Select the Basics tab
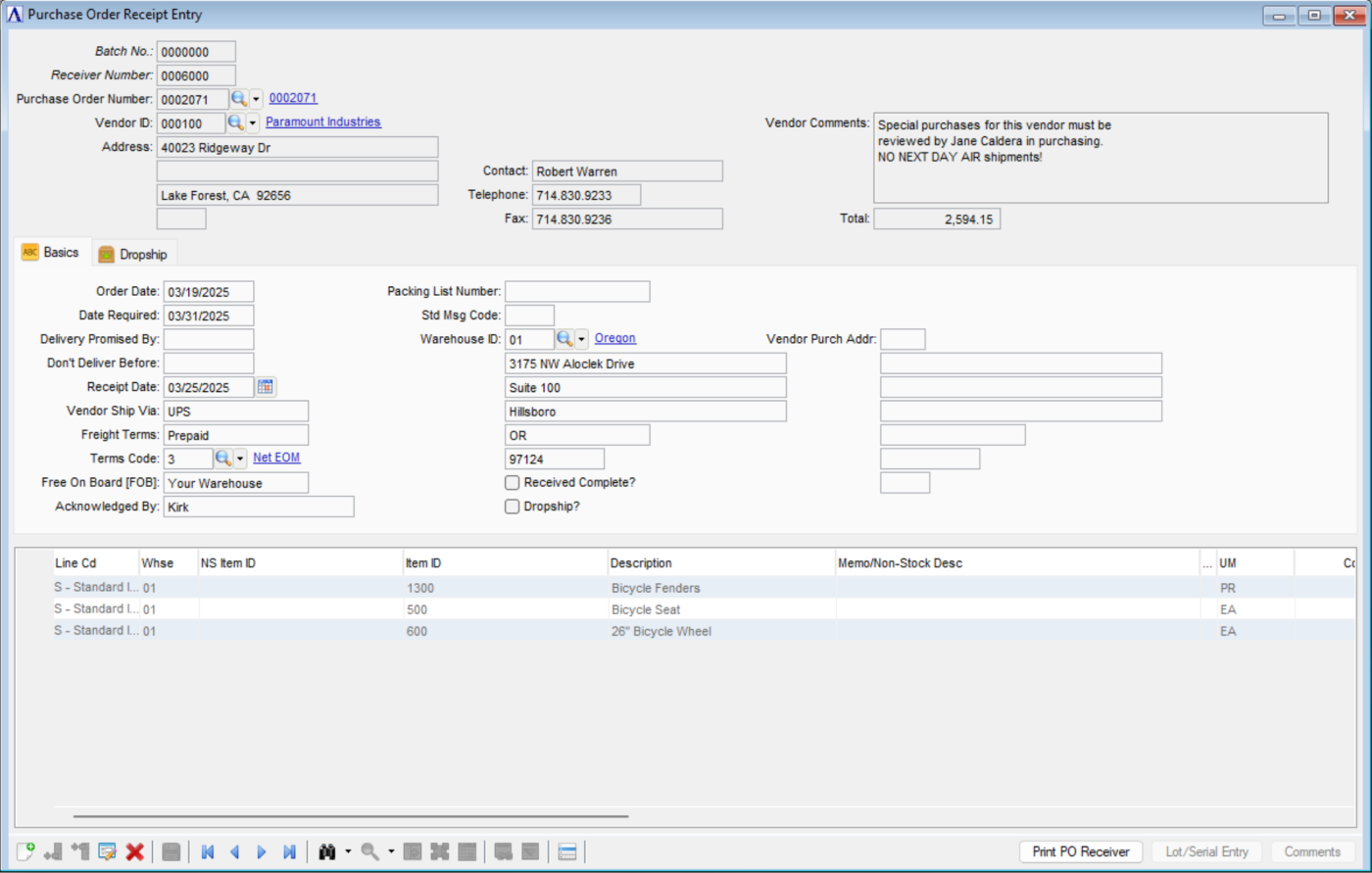Screen dimensions: 1372x873 (51, 253)
